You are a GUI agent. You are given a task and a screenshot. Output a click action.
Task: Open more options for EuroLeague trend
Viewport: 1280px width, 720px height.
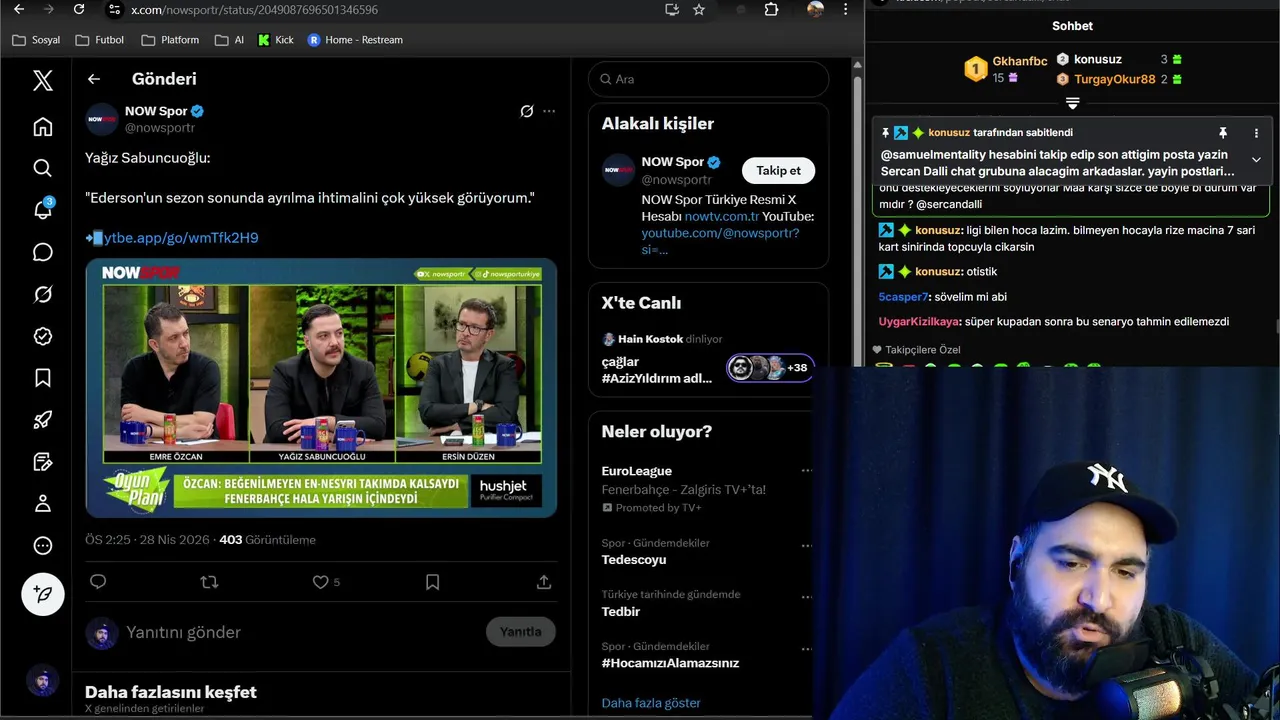806,470
